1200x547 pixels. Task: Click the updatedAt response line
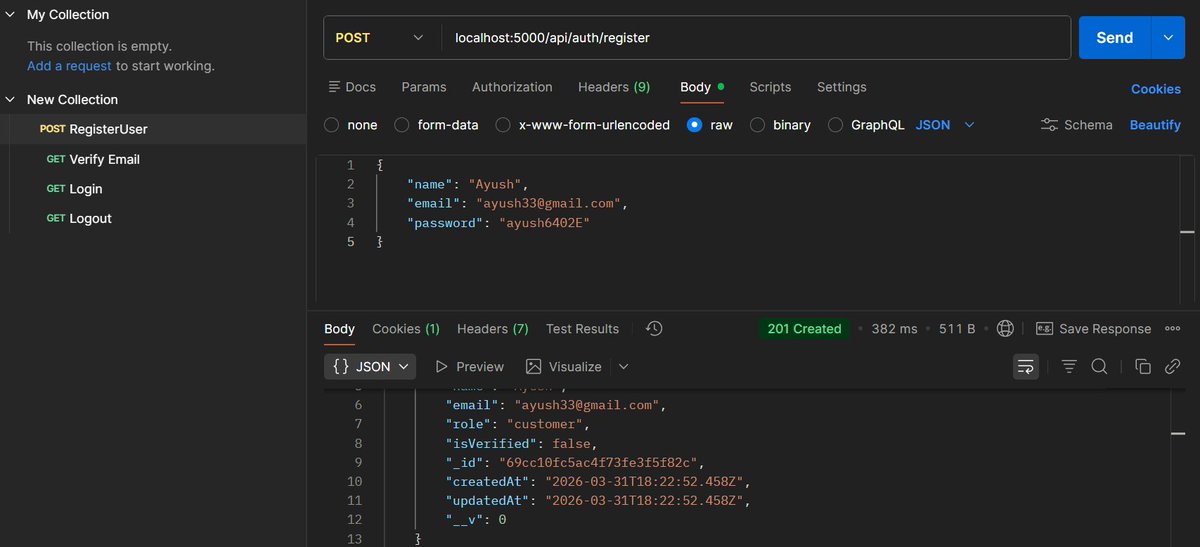597,500
